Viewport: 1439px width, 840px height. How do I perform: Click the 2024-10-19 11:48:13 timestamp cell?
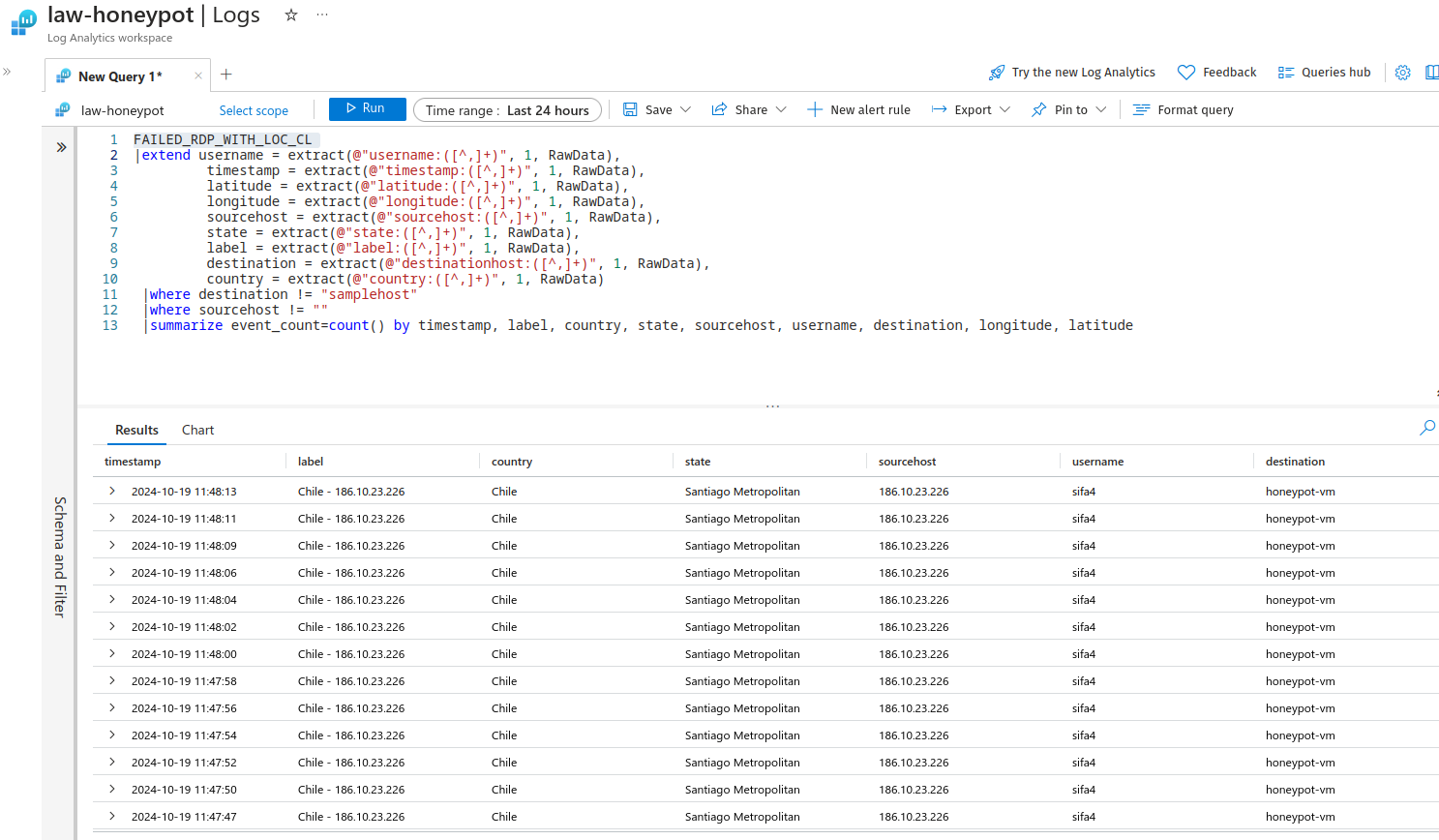coord(184,492)
